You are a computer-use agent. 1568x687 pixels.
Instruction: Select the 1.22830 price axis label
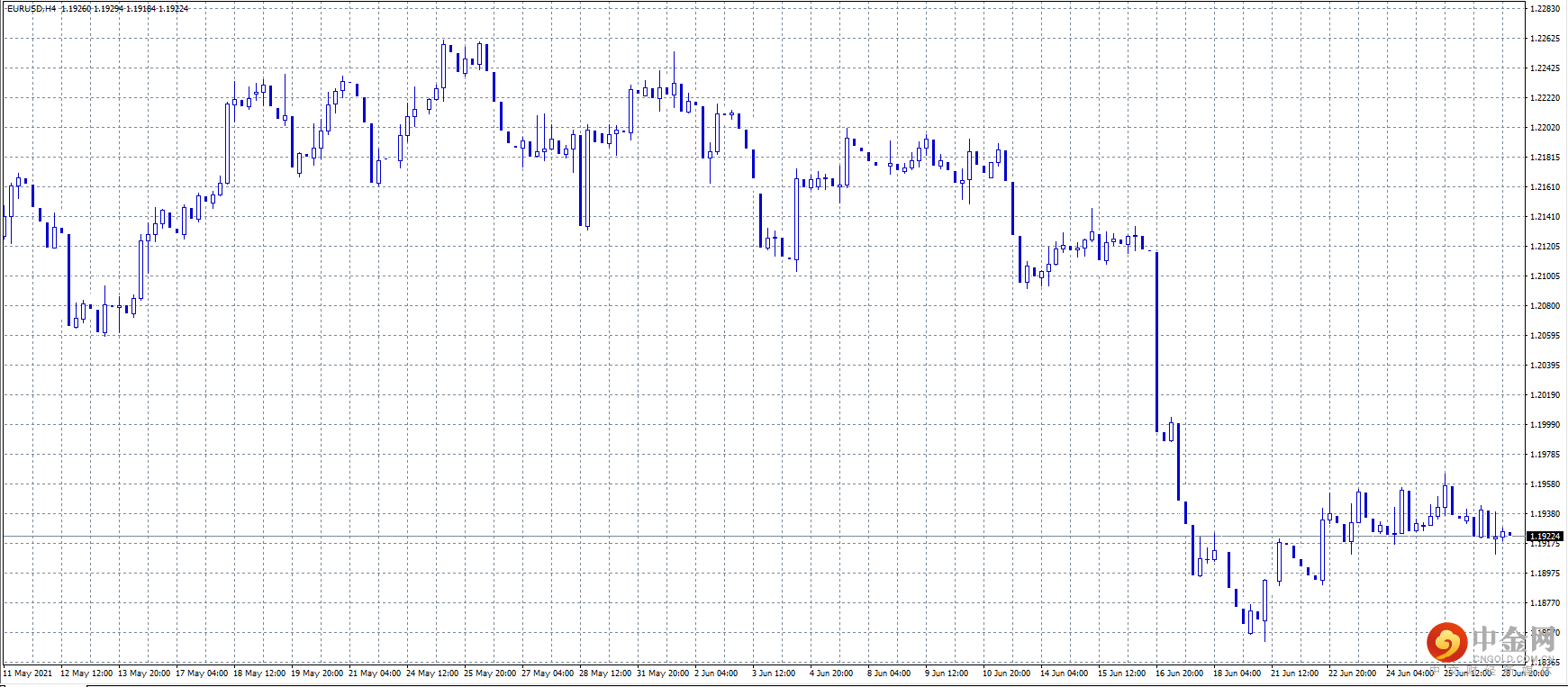point(1545,9)
